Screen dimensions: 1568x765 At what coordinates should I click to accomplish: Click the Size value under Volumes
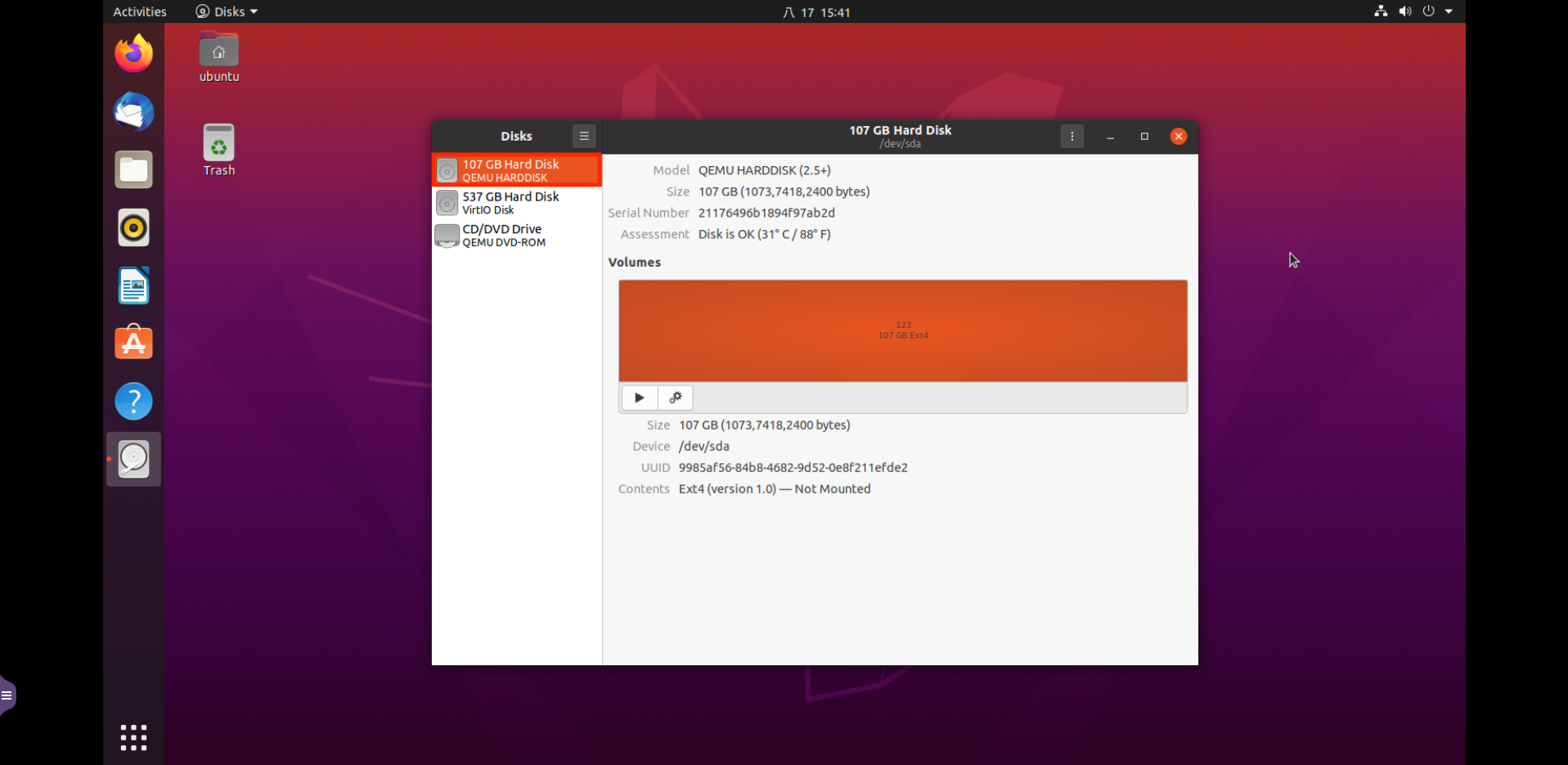765,425
